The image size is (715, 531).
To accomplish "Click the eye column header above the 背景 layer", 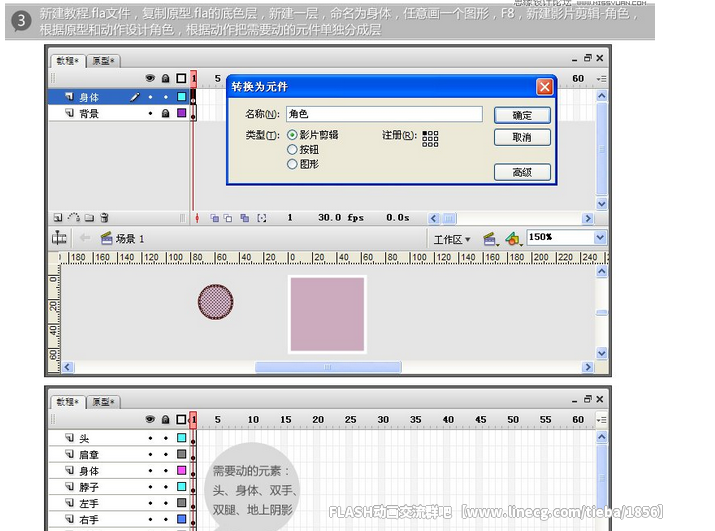I will tap(150, 78).
